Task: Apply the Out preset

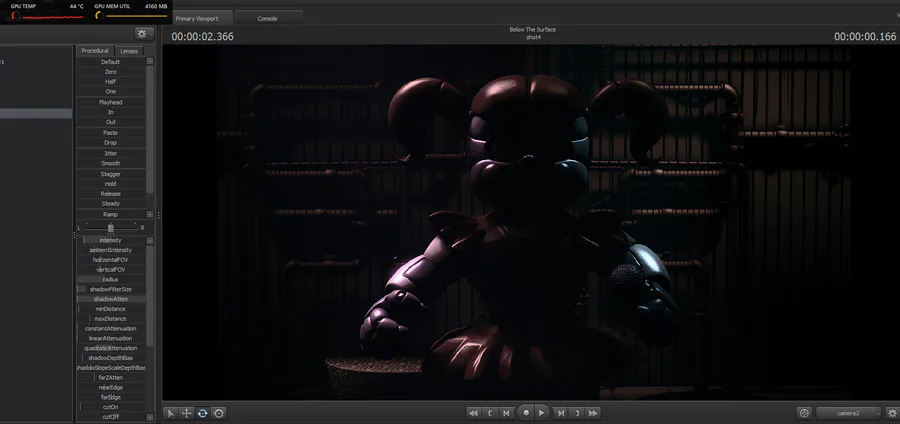Action: (111, 122)
